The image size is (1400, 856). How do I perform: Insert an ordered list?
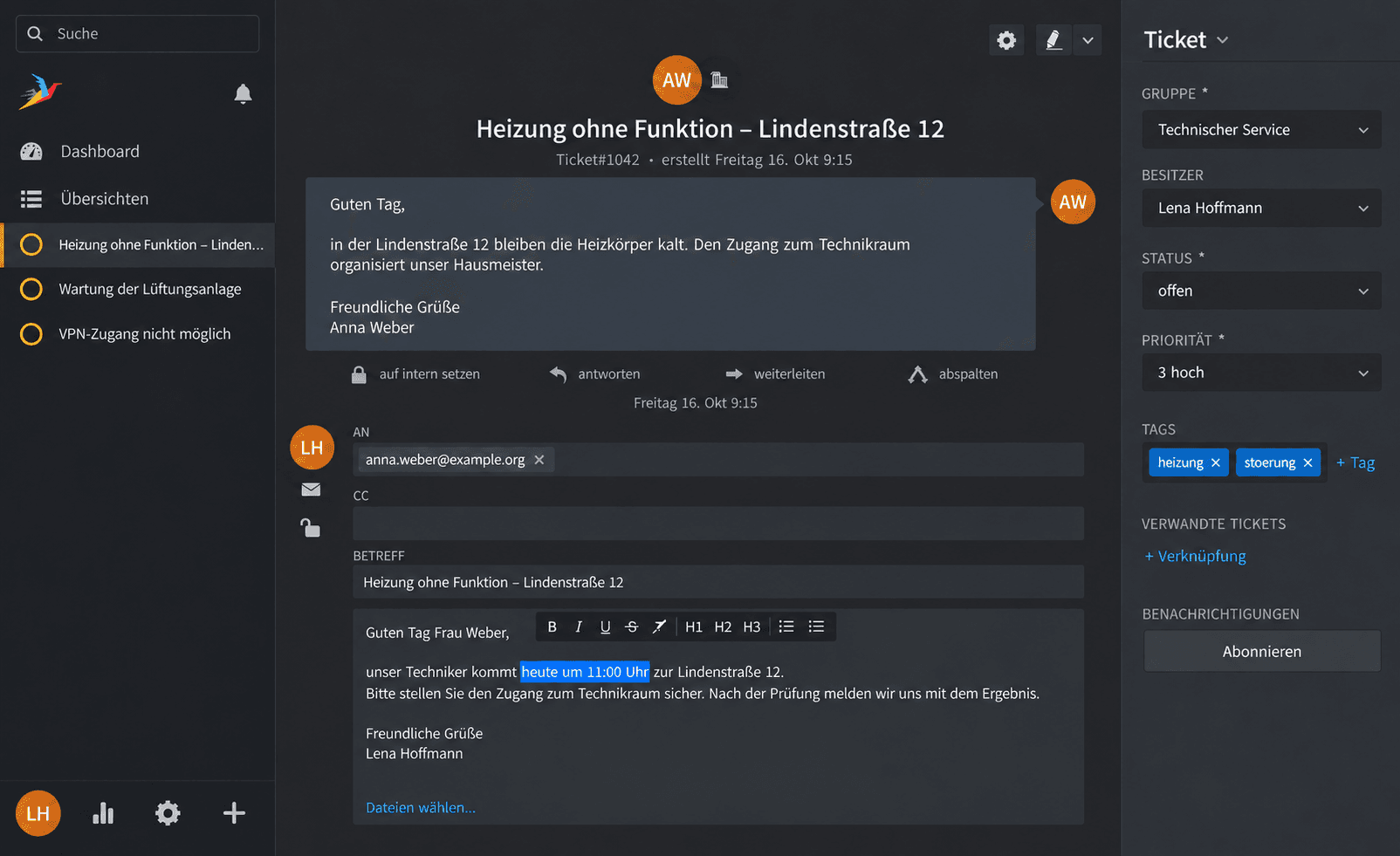(x=786, y=627)
